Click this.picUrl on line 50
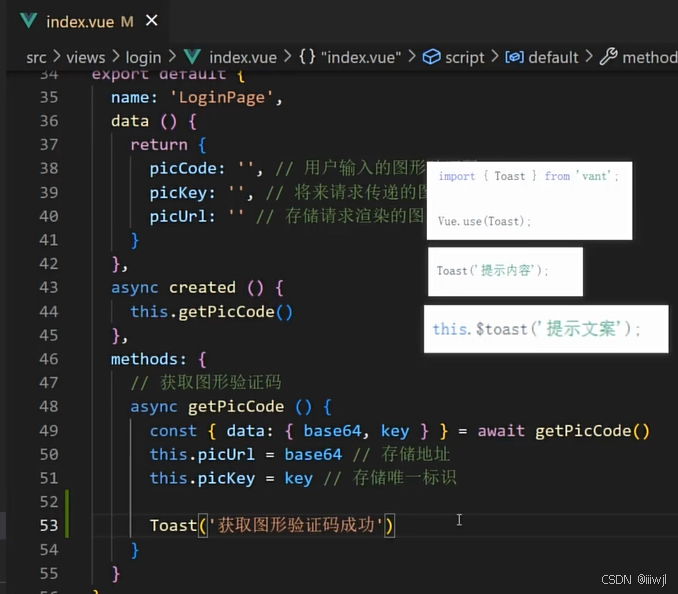 [202, 454]
